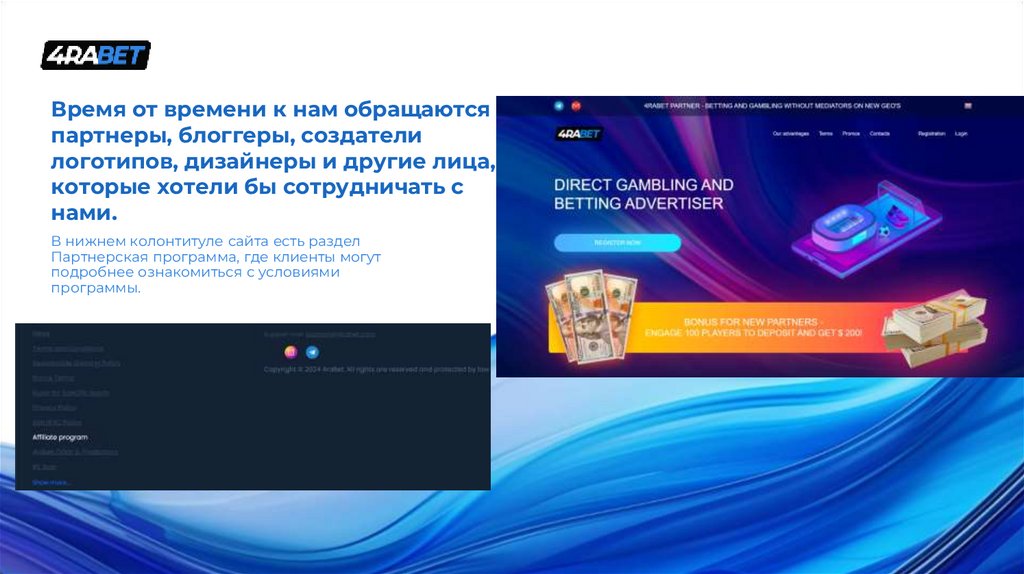
Task: Click the Terms and Conditions footer link
Action: click(68, 349)
